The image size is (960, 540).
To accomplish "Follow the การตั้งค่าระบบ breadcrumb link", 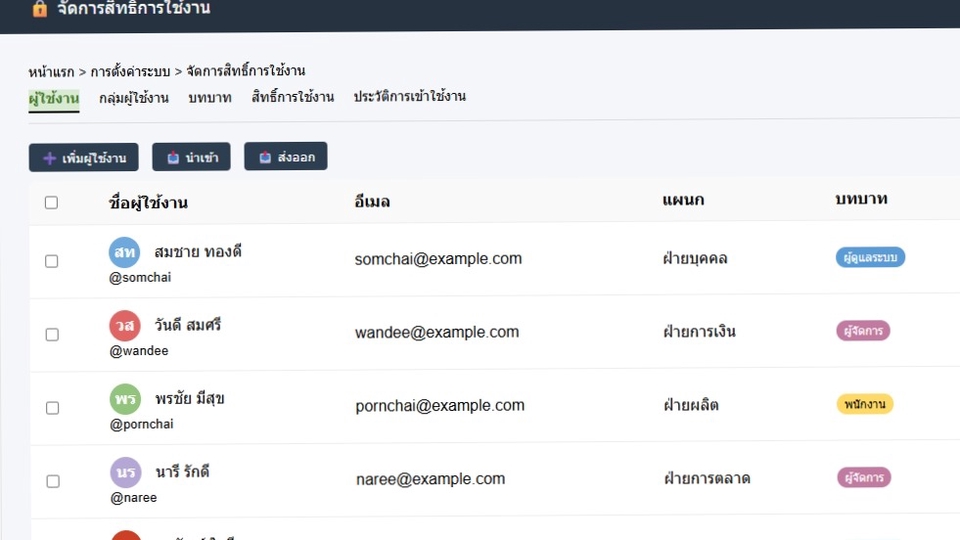I will point(130,72).
